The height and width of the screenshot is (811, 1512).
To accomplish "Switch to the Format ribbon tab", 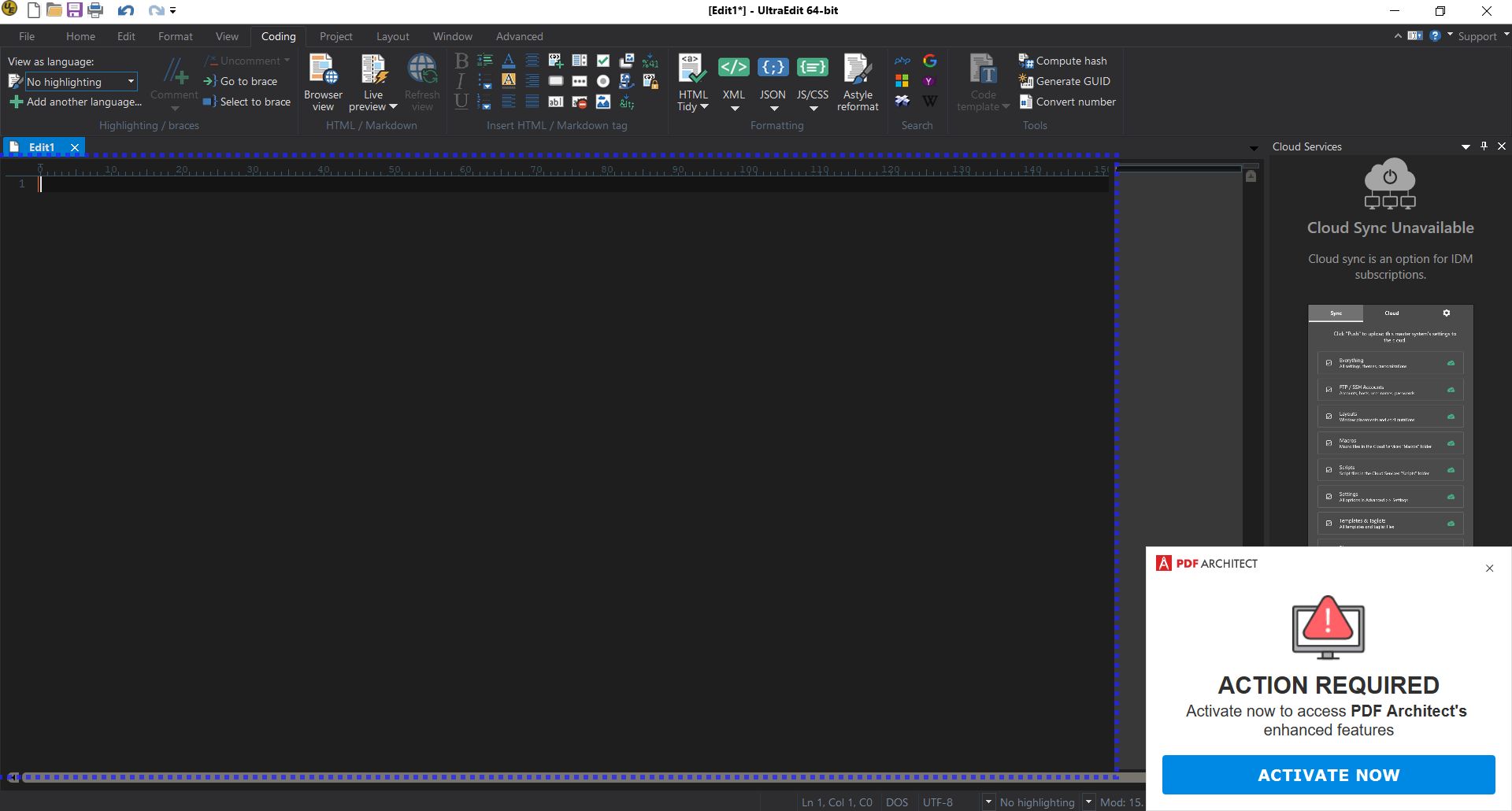I will 175,36.
